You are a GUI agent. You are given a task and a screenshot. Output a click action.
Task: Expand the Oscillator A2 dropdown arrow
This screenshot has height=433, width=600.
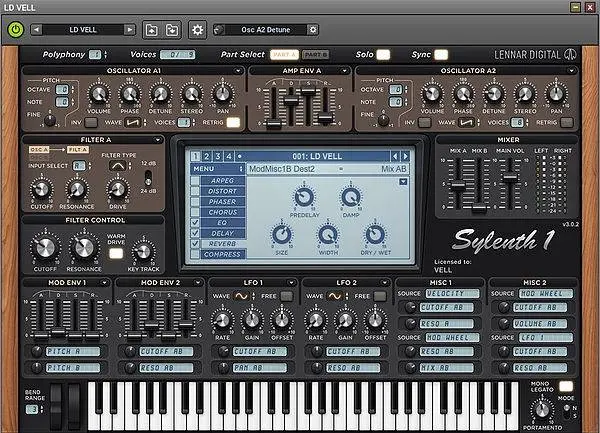(571, 71)
